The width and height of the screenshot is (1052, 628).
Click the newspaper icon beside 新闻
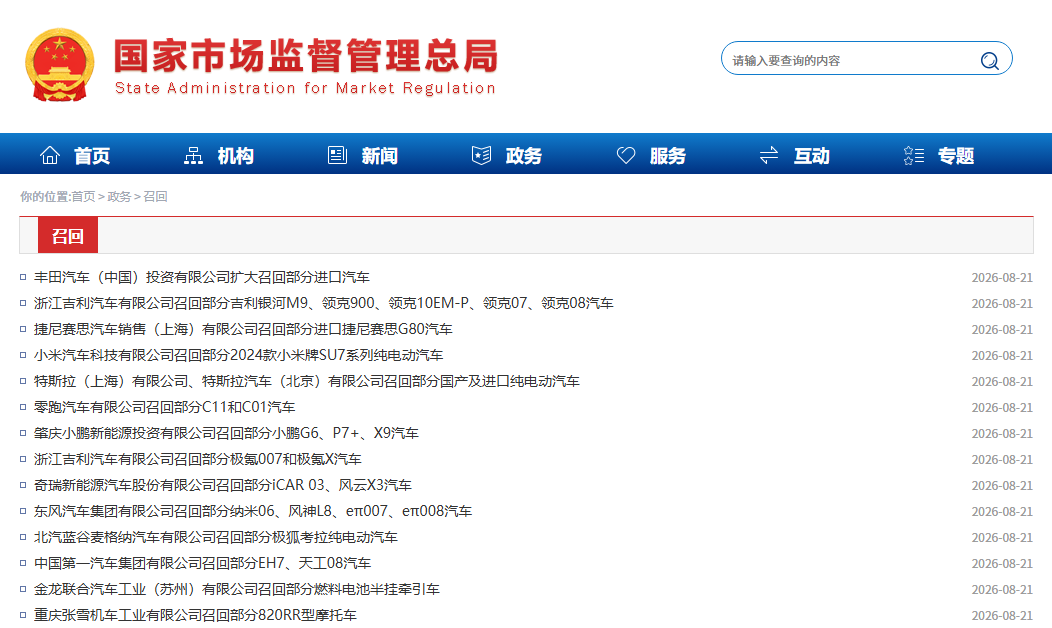(337, 155)
